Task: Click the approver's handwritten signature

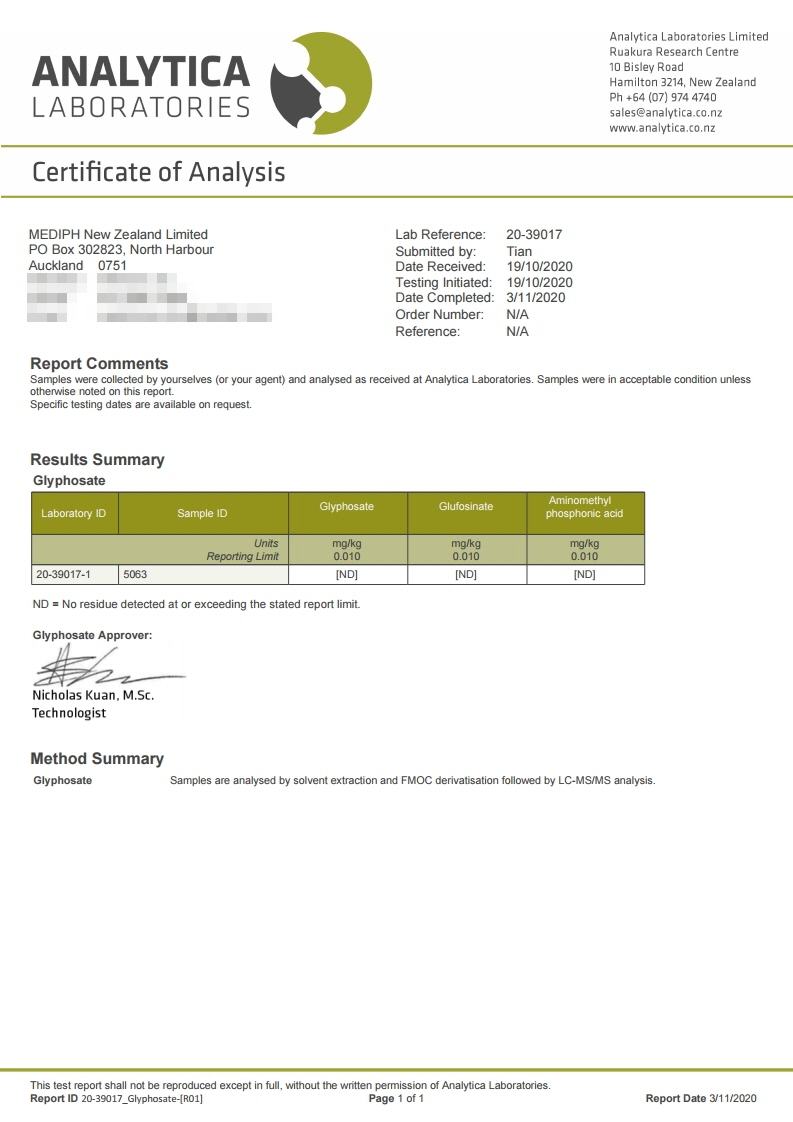Action: 109,667
